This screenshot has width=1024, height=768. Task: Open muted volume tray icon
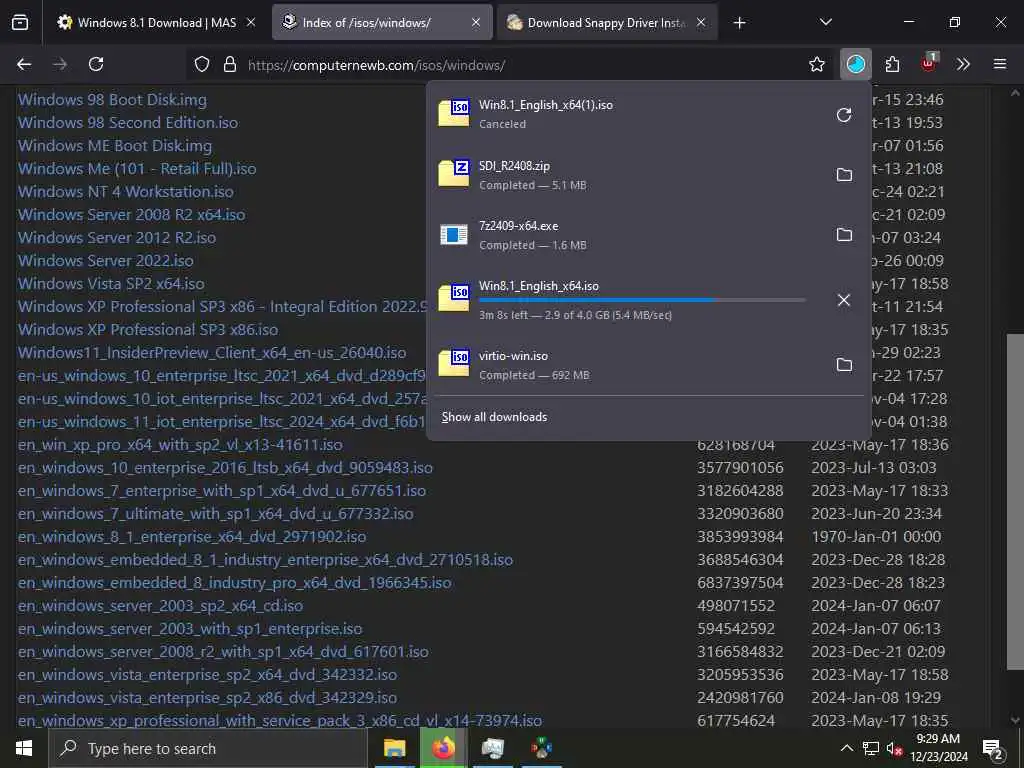click(x=895, y=748)
